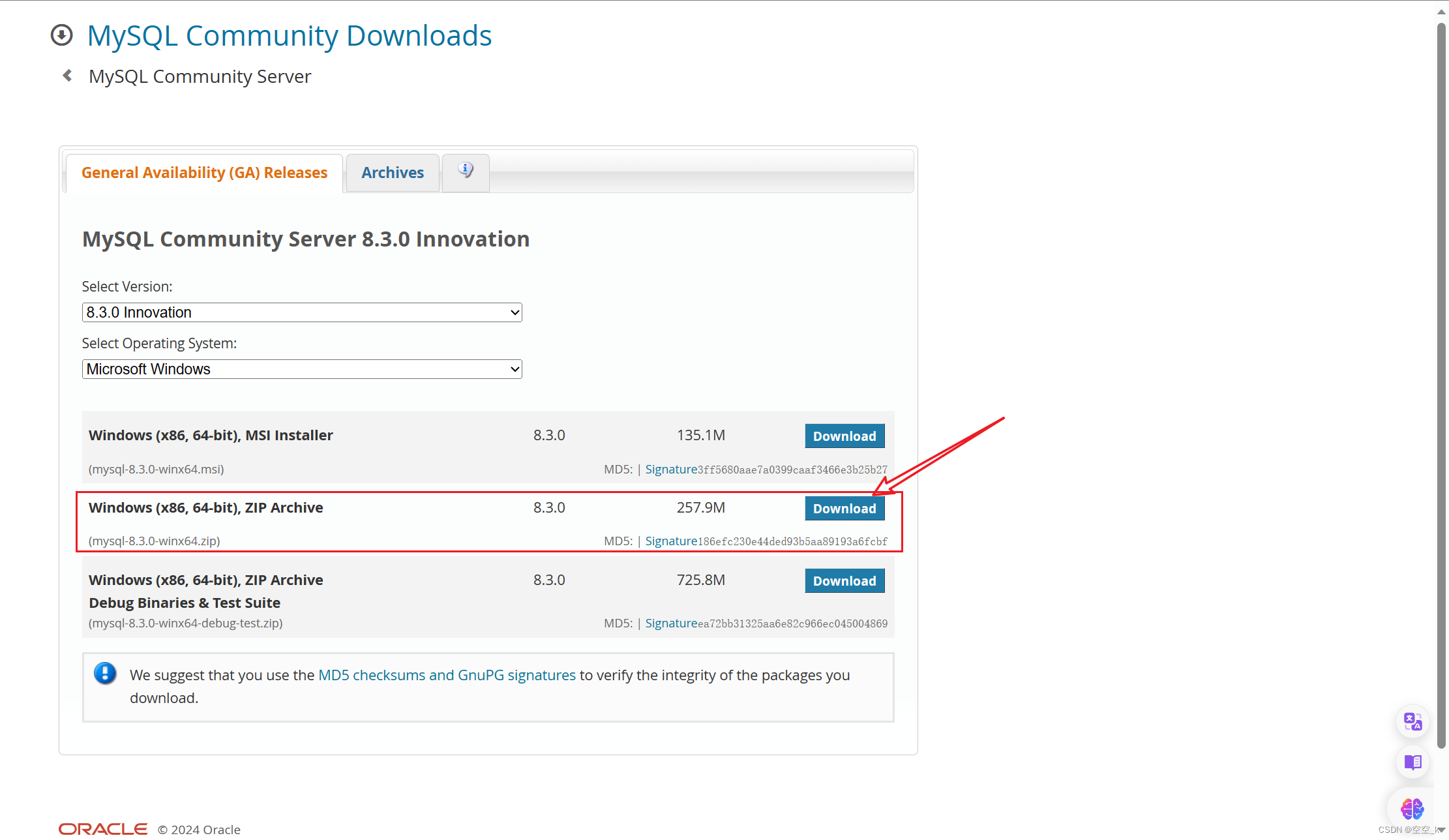Click the MySQL Community Server breadcrumb text

pos(200,76)
